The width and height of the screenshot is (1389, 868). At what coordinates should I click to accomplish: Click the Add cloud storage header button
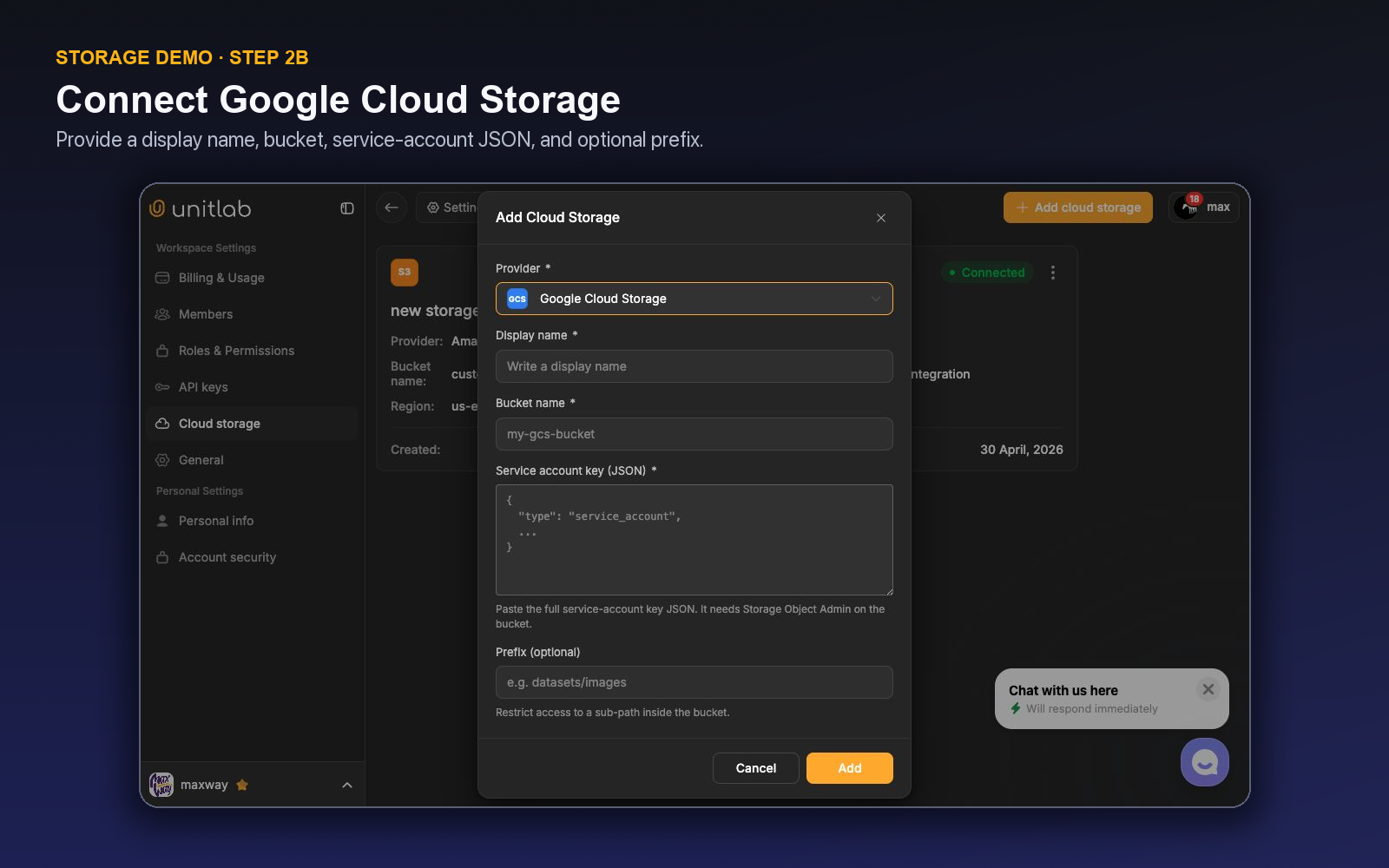tap(1077, 207)
